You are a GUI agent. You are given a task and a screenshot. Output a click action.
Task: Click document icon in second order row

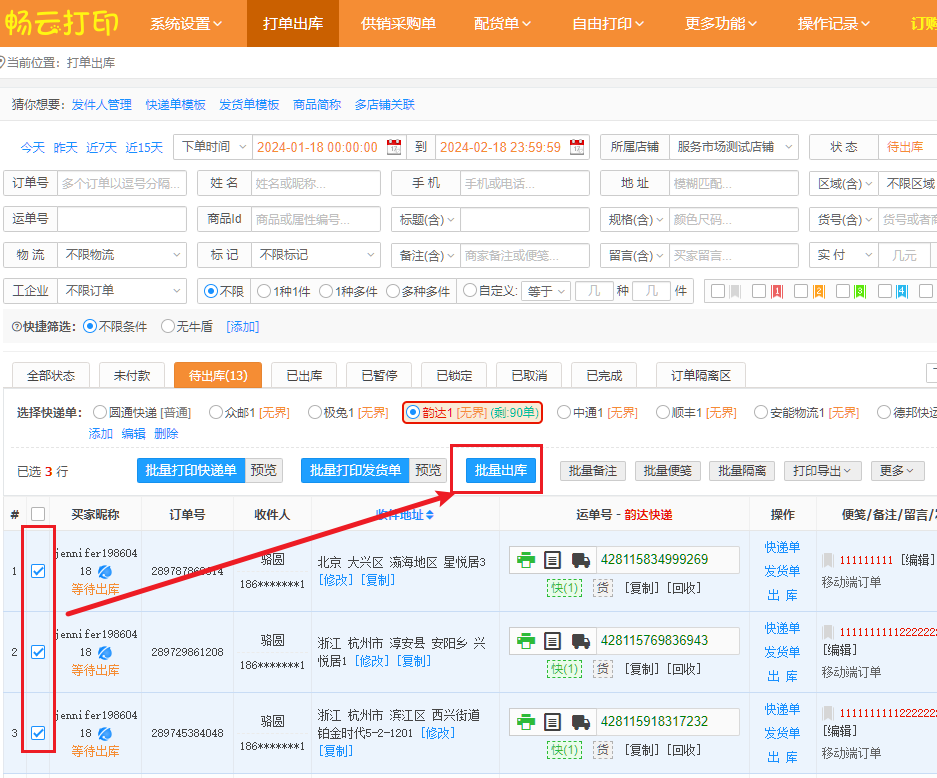[553, 641]
